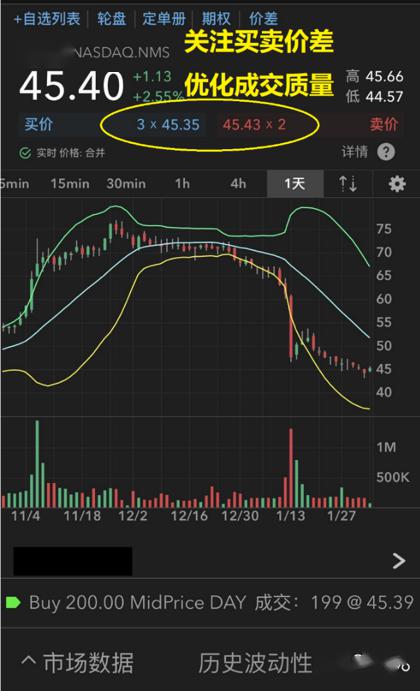Open the 期权 options tab

click(x=216, y=19)
